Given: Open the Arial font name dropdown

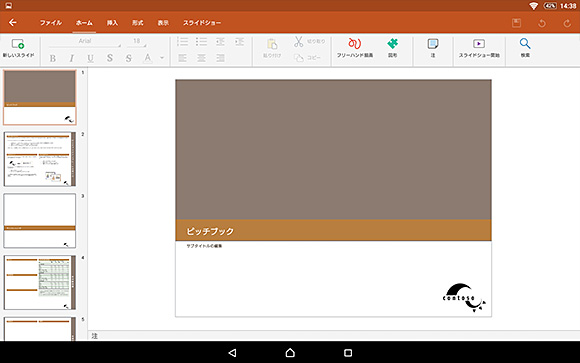Looking at the screenshot, I should [x=85, y=41].
